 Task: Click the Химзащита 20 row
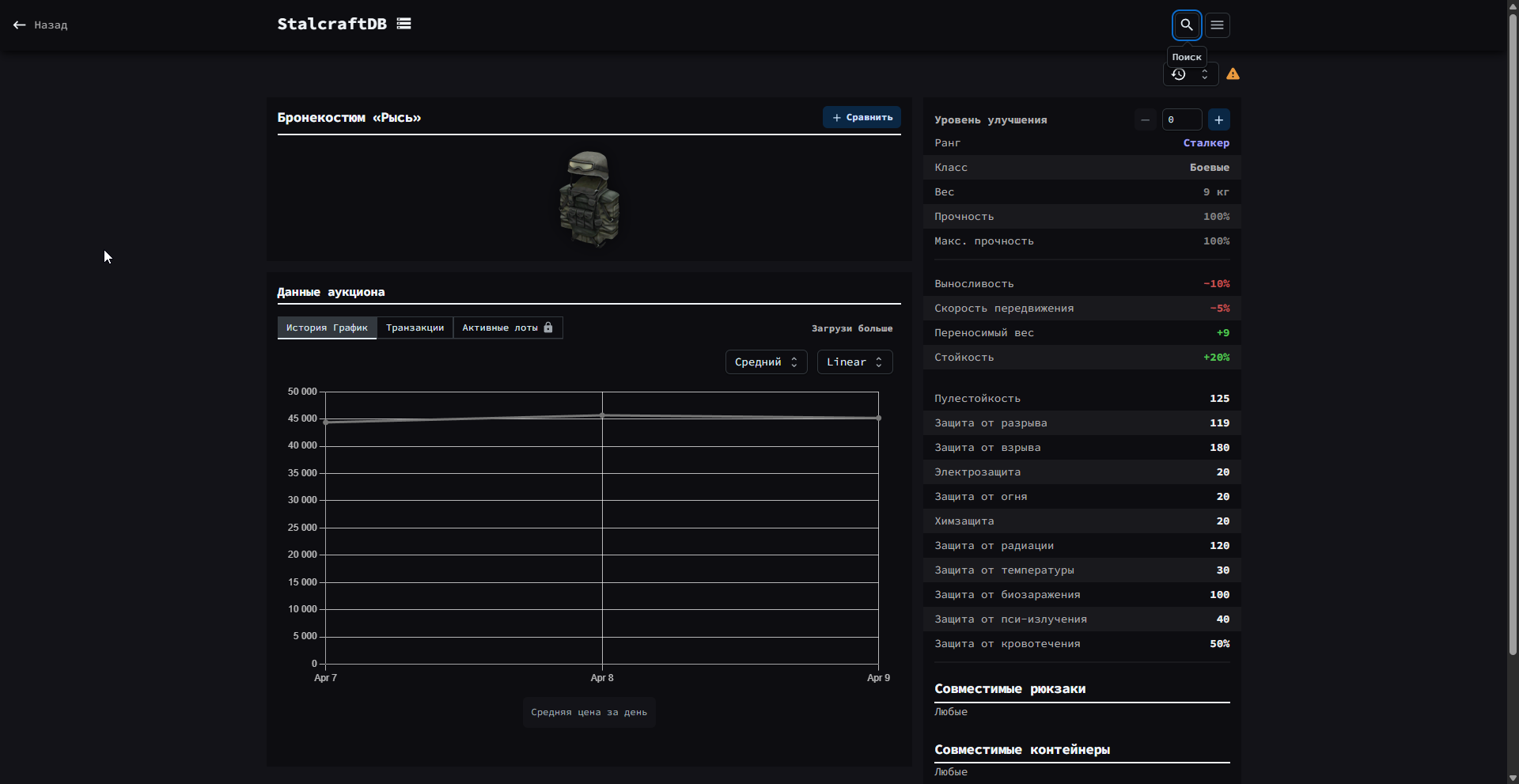pos(1081,521)
